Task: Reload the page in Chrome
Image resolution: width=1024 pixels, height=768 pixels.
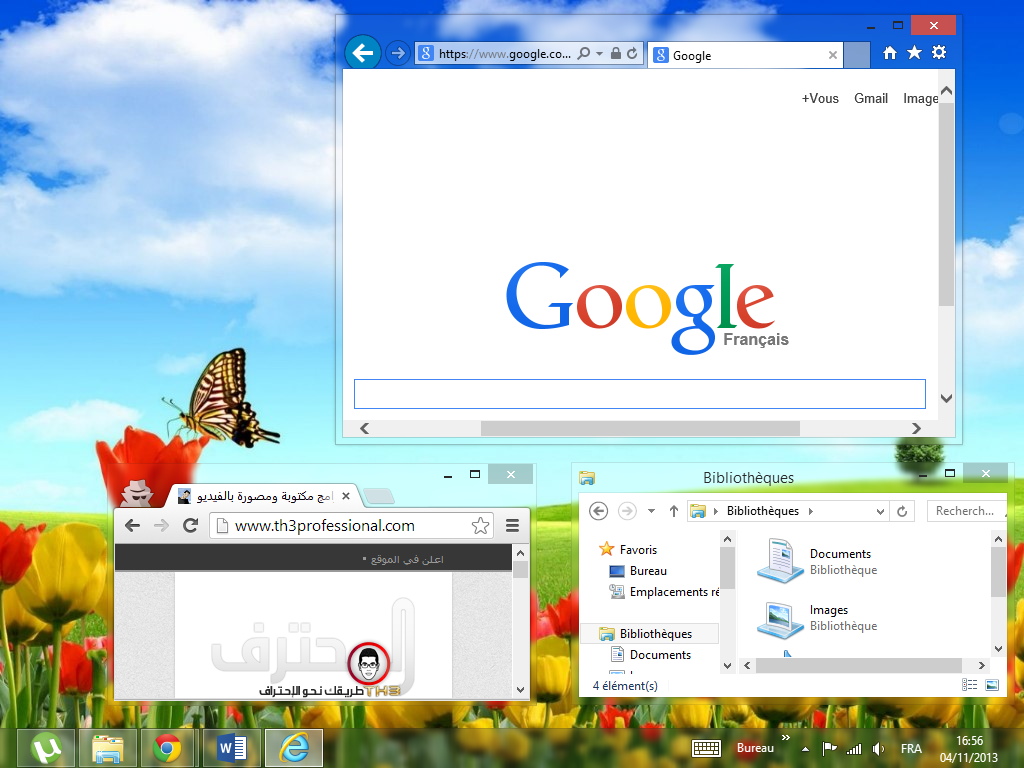Action: click(190, 525)
